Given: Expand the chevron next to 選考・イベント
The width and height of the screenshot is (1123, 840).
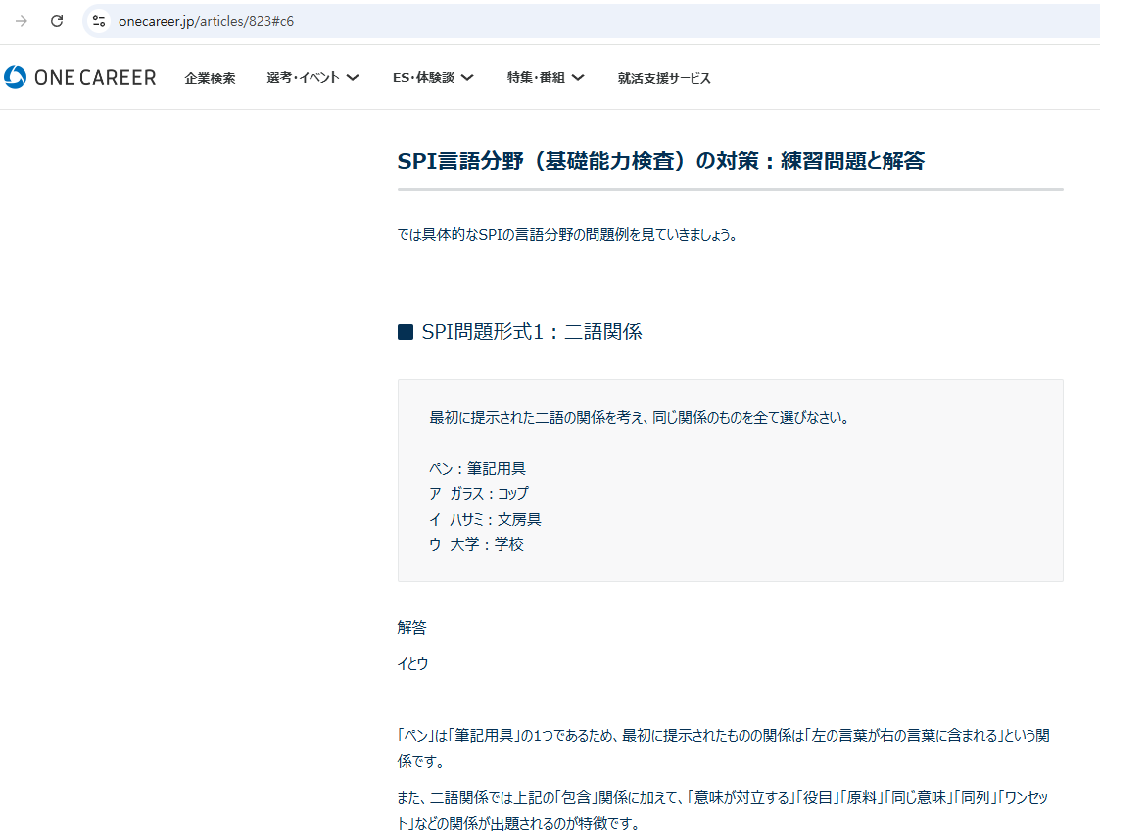Looking at the screenshot, I should pos(352,77).
